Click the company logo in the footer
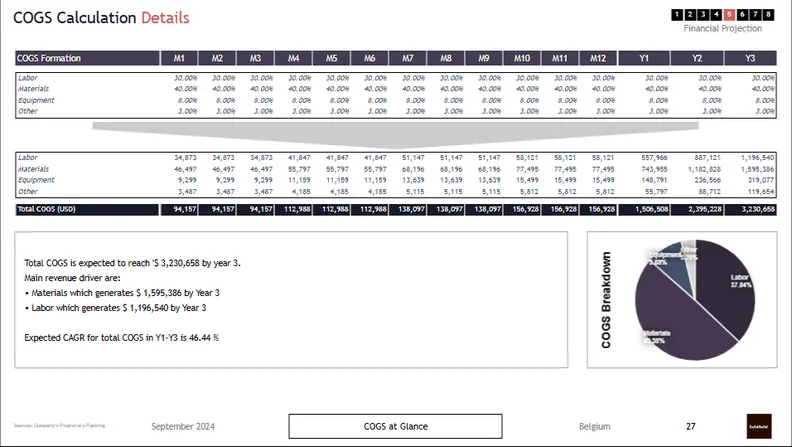The height and width of the screenshot is (447, 792). point(759,426)
